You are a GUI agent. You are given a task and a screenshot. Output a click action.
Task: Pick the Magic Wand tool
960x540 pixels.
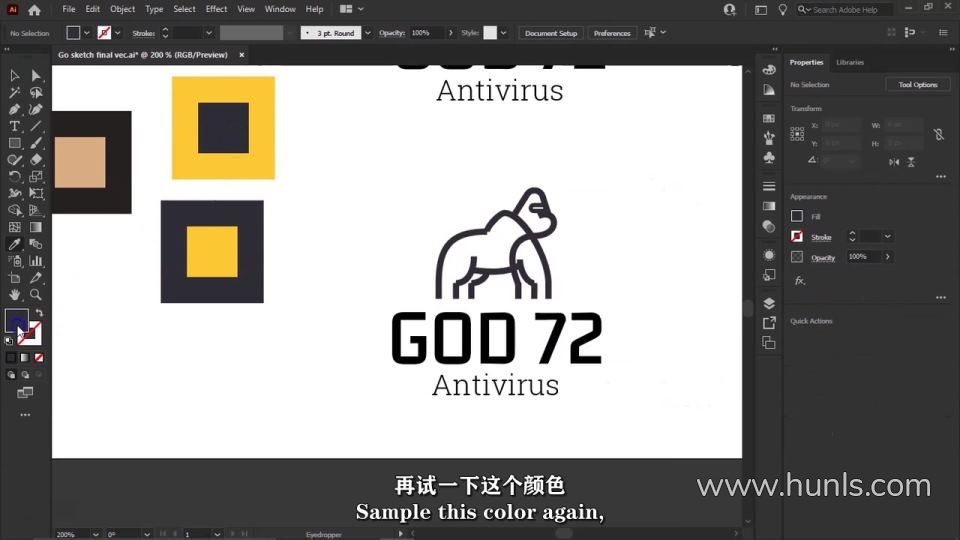point(15,92)
